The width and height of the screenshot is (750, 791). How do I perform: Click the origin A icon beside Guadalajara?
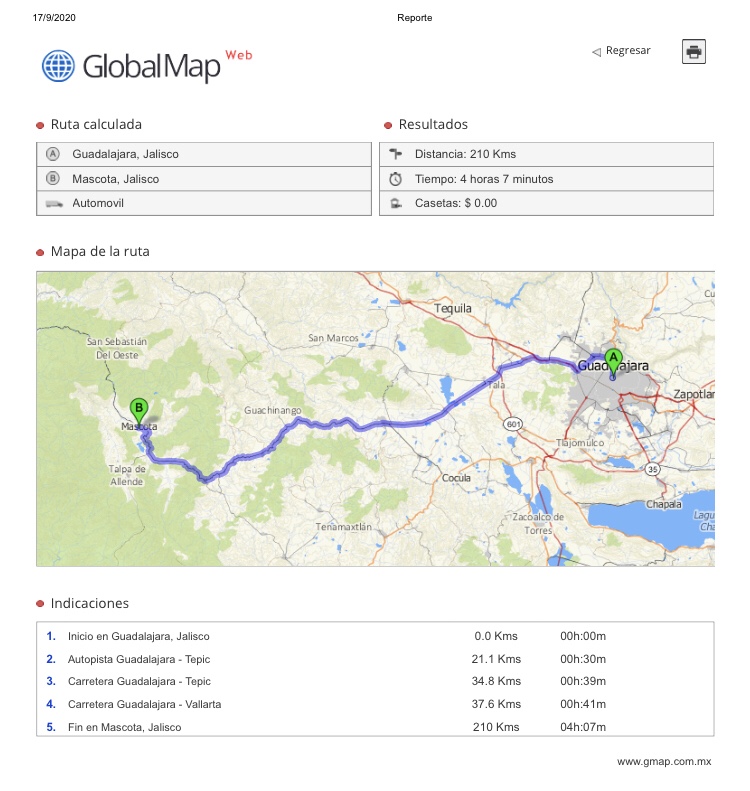click(53, 154)
